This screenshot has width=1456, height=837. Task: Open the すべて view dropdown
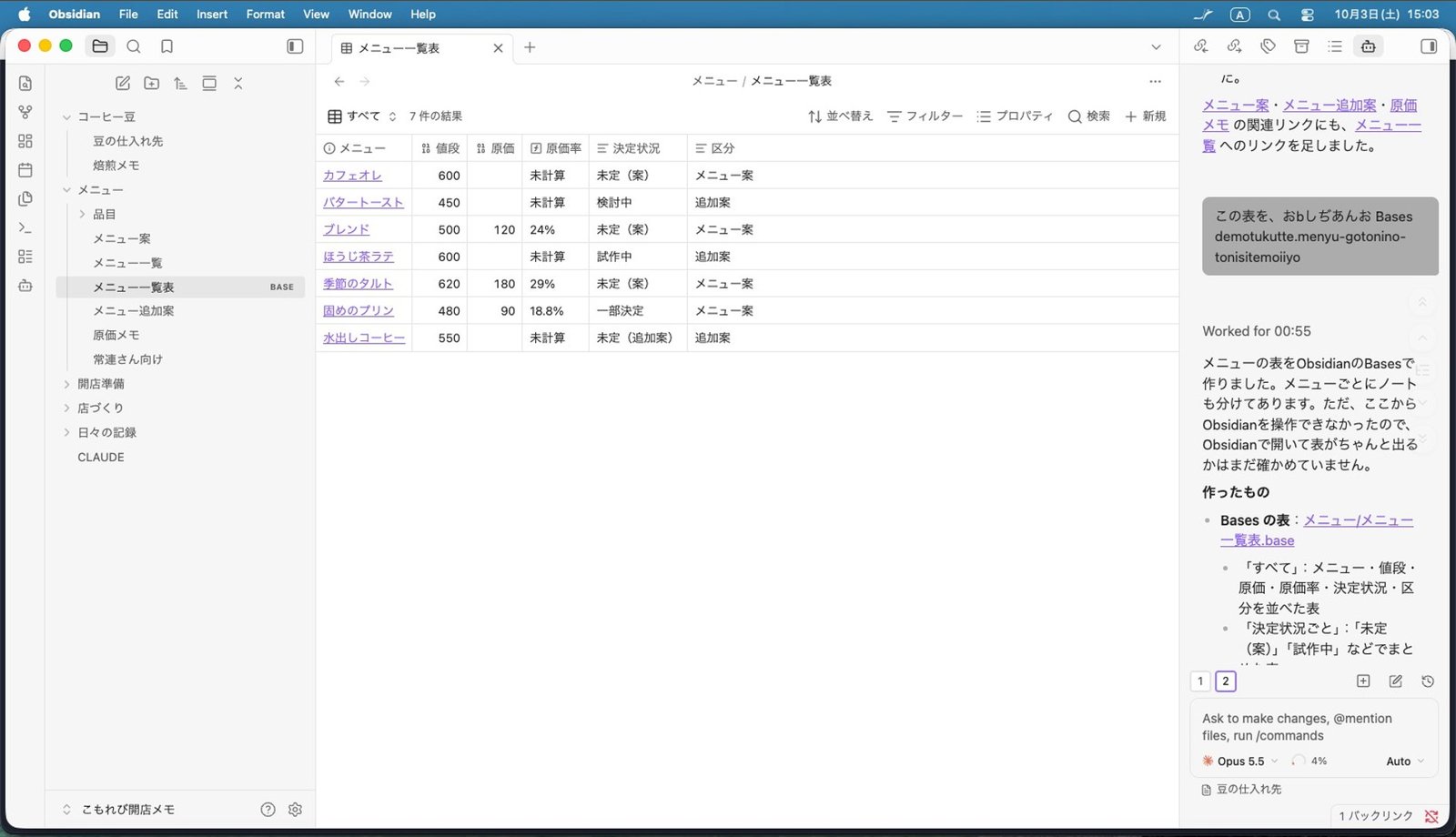pos(362,116)
